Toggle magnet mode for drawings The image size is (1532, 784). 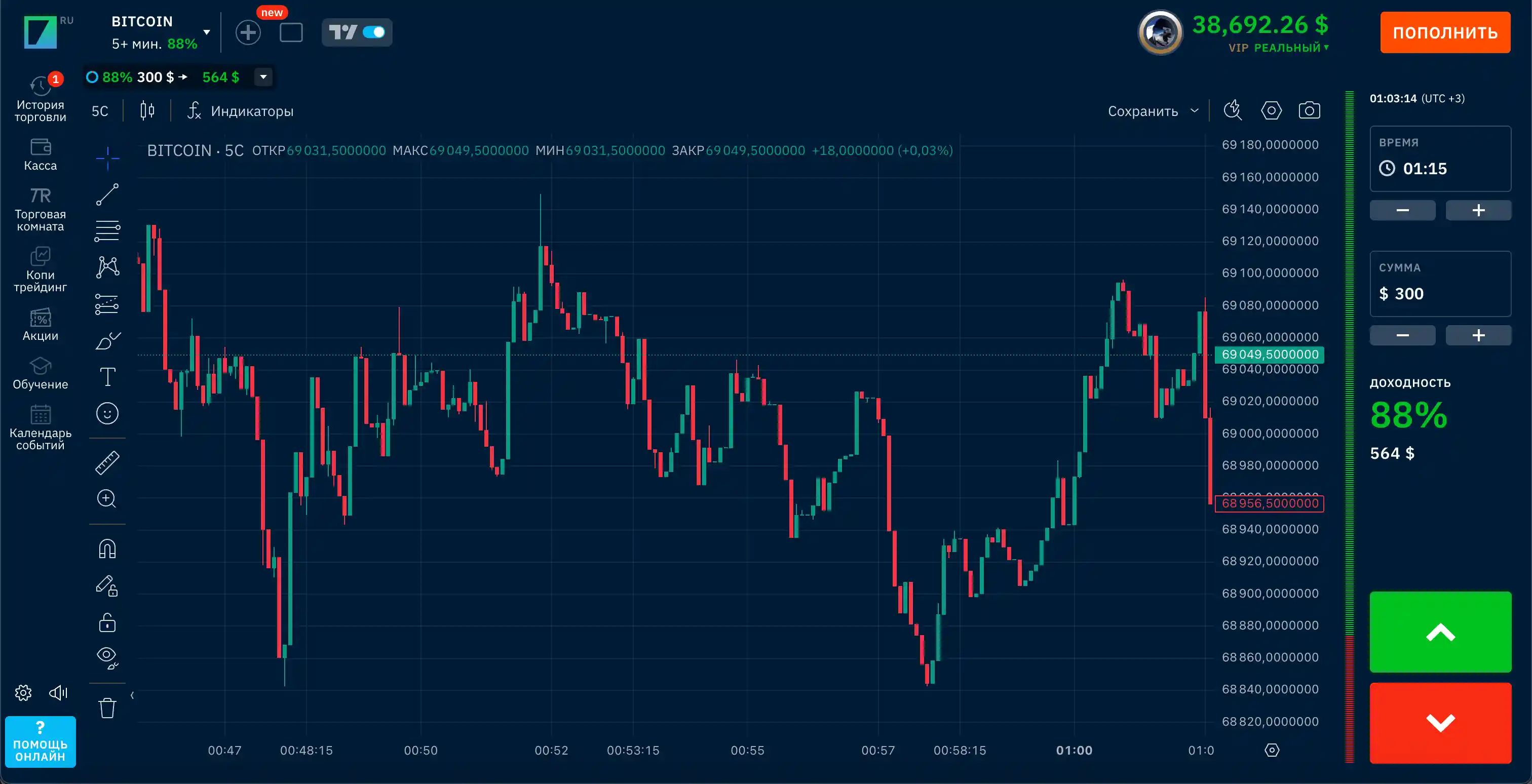coord(107,548)
